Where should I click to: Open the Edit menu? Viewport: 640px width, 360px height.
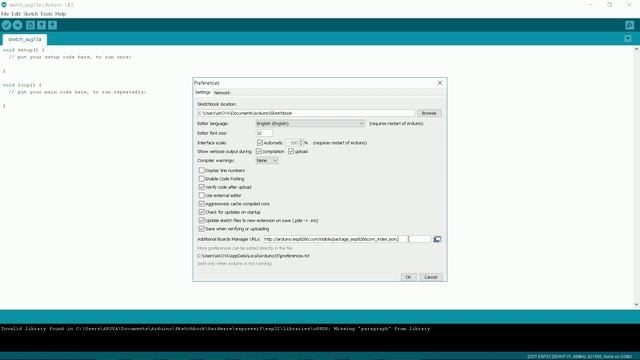[x=16, y=14]
